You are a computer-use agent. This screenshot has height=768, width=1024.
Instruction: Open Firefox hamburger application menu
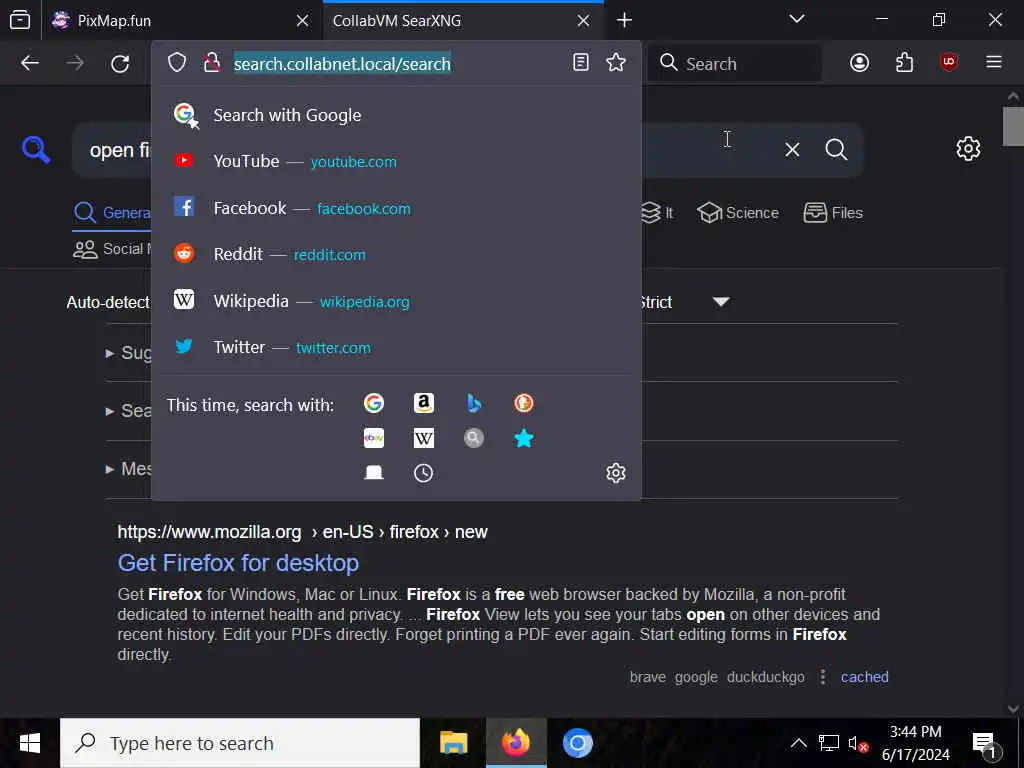click(x=994, y=63)
